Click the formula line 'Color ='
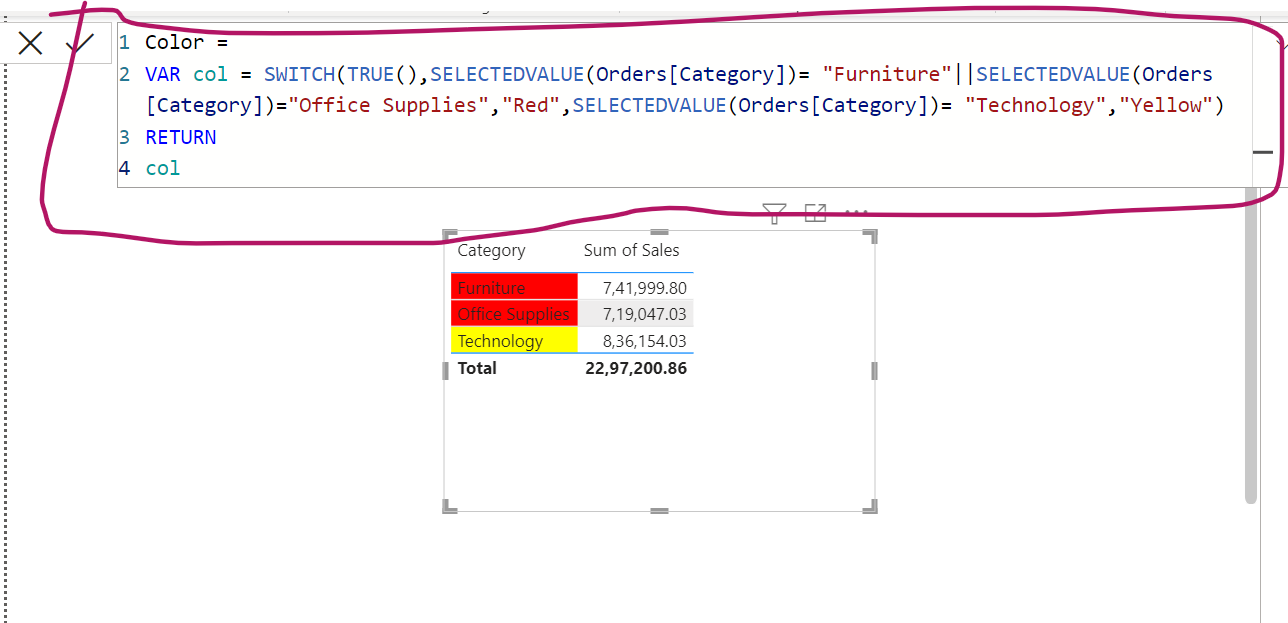 (x=187, y=43)
